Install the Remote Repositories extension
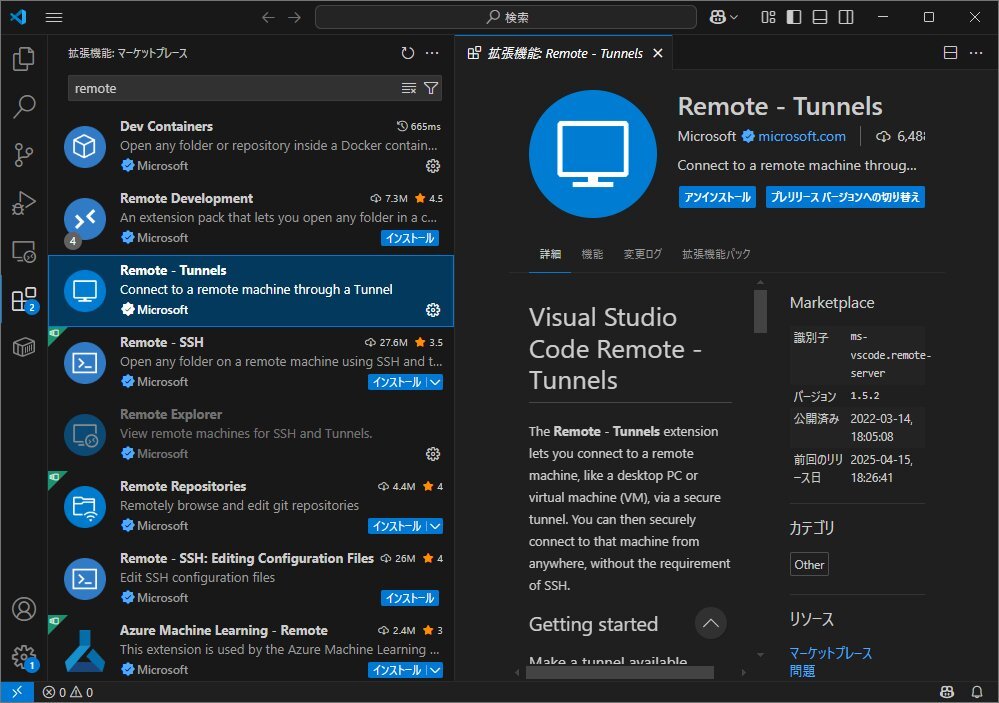999x703 pixels. (397, 526)
